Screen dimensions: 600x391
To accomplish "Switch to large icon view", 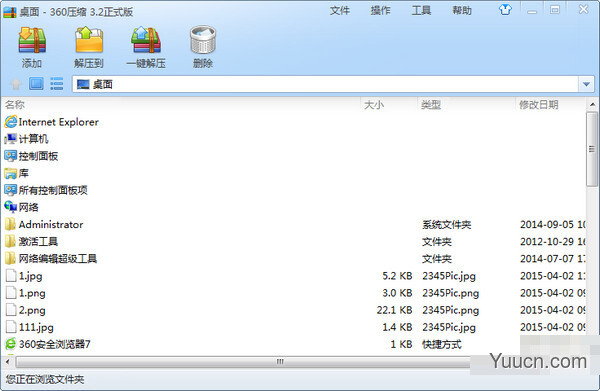I will pos(36,84).
